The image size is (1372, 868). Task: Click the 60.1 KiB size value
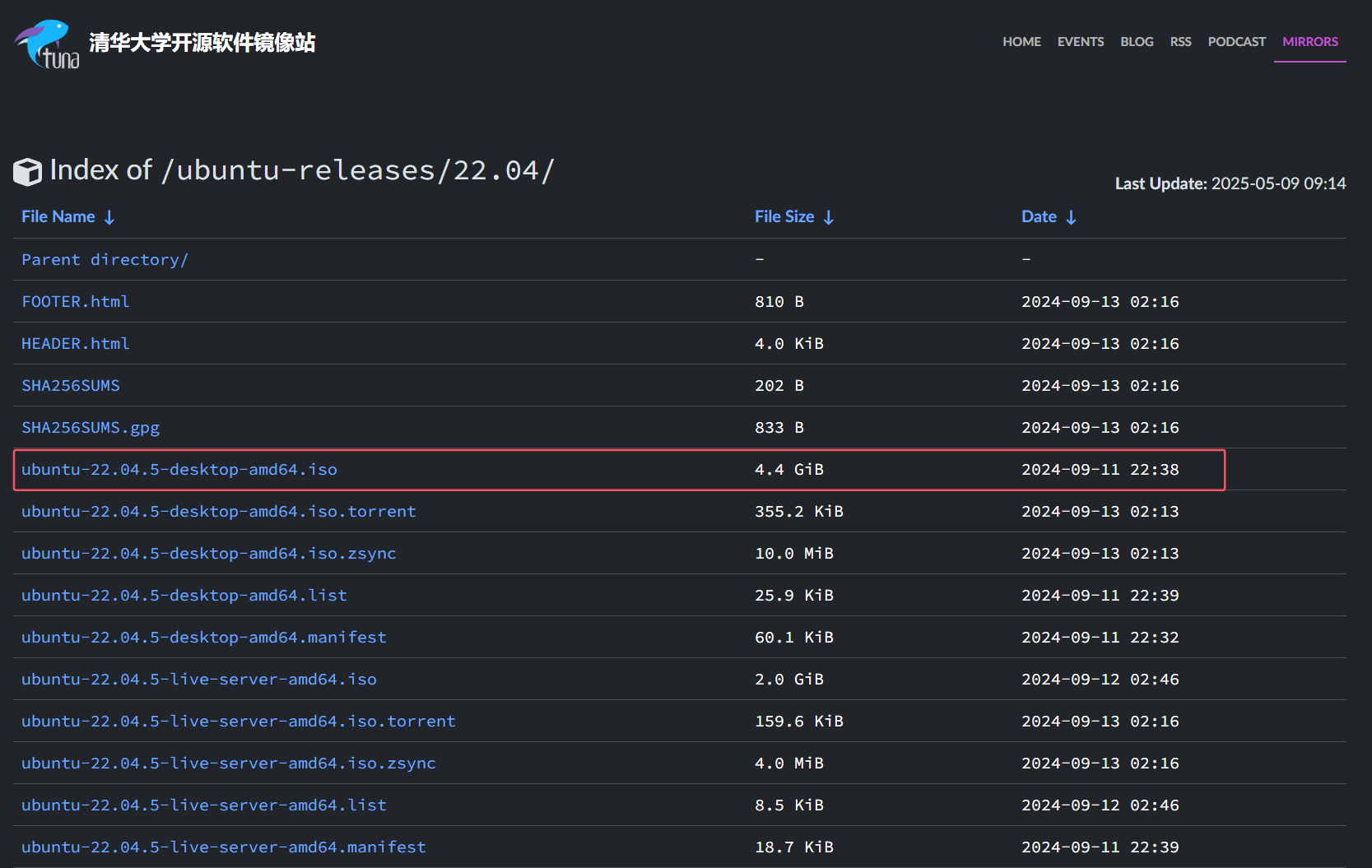(794, 638)
